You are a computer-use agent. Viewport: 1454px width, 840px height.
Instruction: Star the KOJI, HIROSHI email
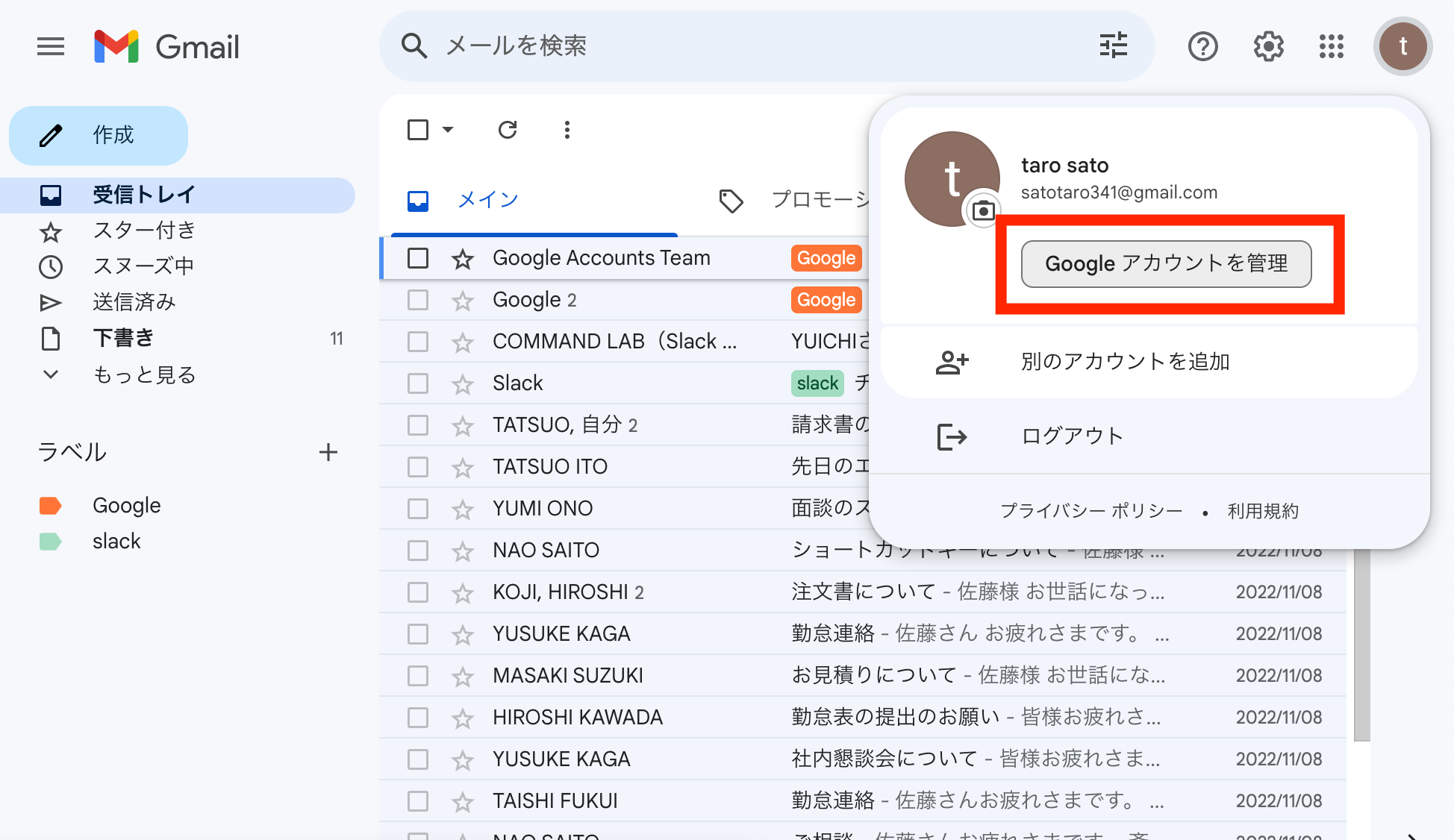pyautogui.click(x=463, y=592)
